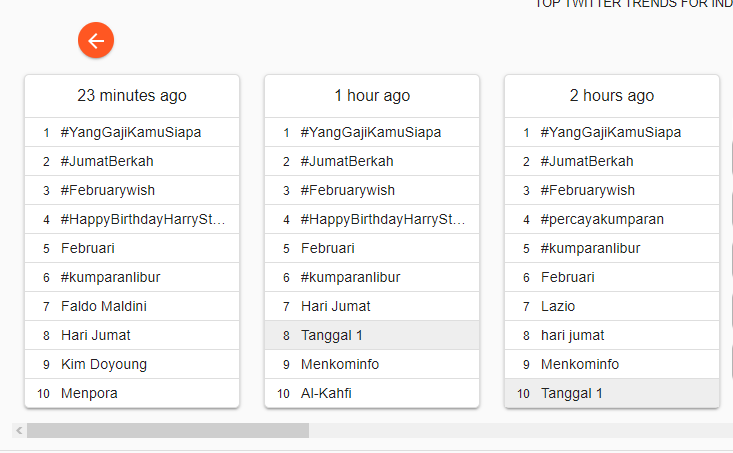The width and height of the screenshot is (733, 453).
Task: Select Tanggal 1 ranked 10 in 2 hours ago
Action: coord(572,393)
